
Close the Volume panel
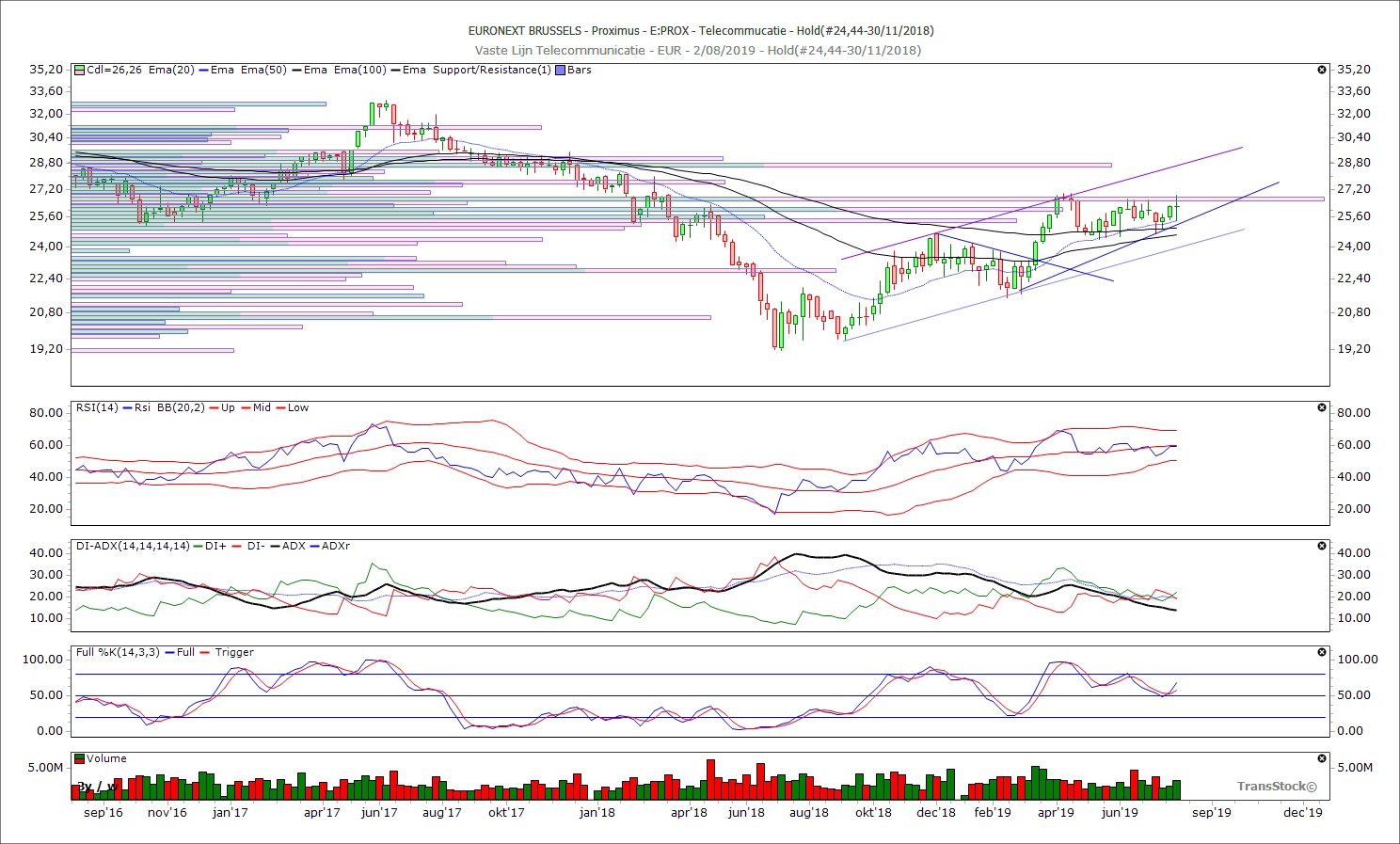point(1322,758)
